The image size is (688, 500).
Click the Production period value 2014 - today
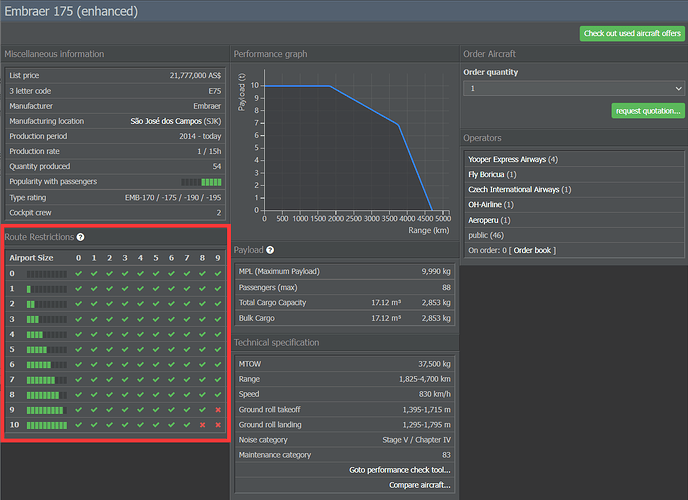(x=200, y=136)
